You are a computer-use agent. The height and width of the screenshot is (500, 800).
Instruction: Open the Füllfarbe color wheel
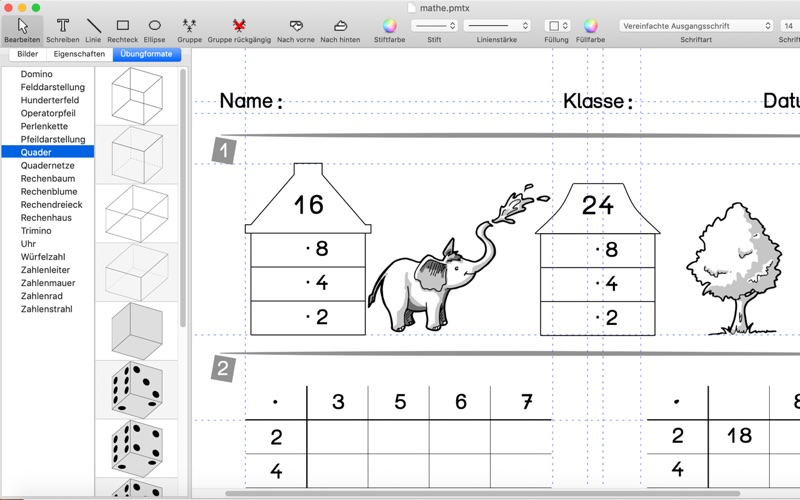coord(590,26)
